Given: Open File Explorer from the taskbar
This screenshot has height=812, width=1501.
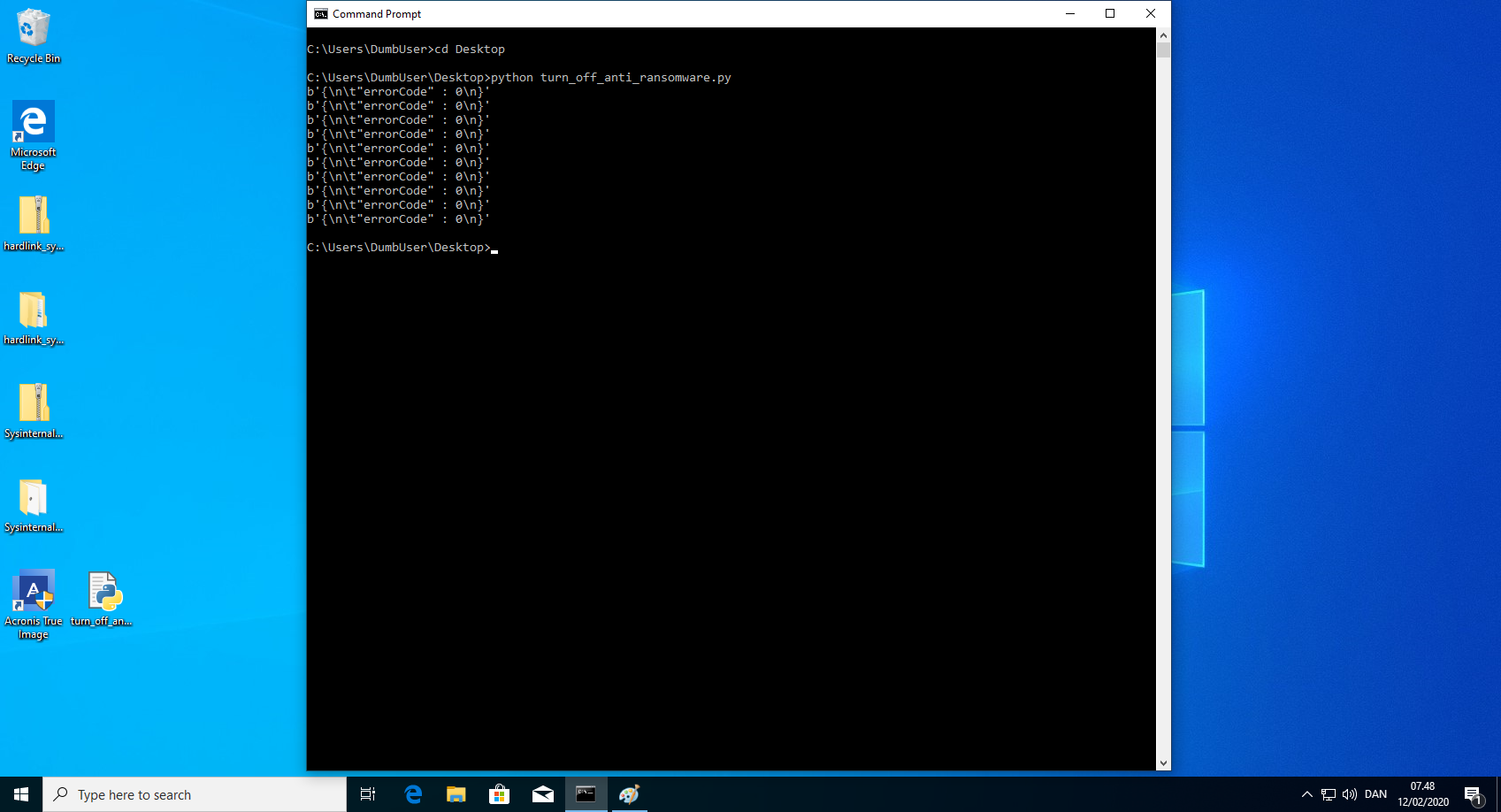Looking at the screenshot, I should tap(456, 794).
